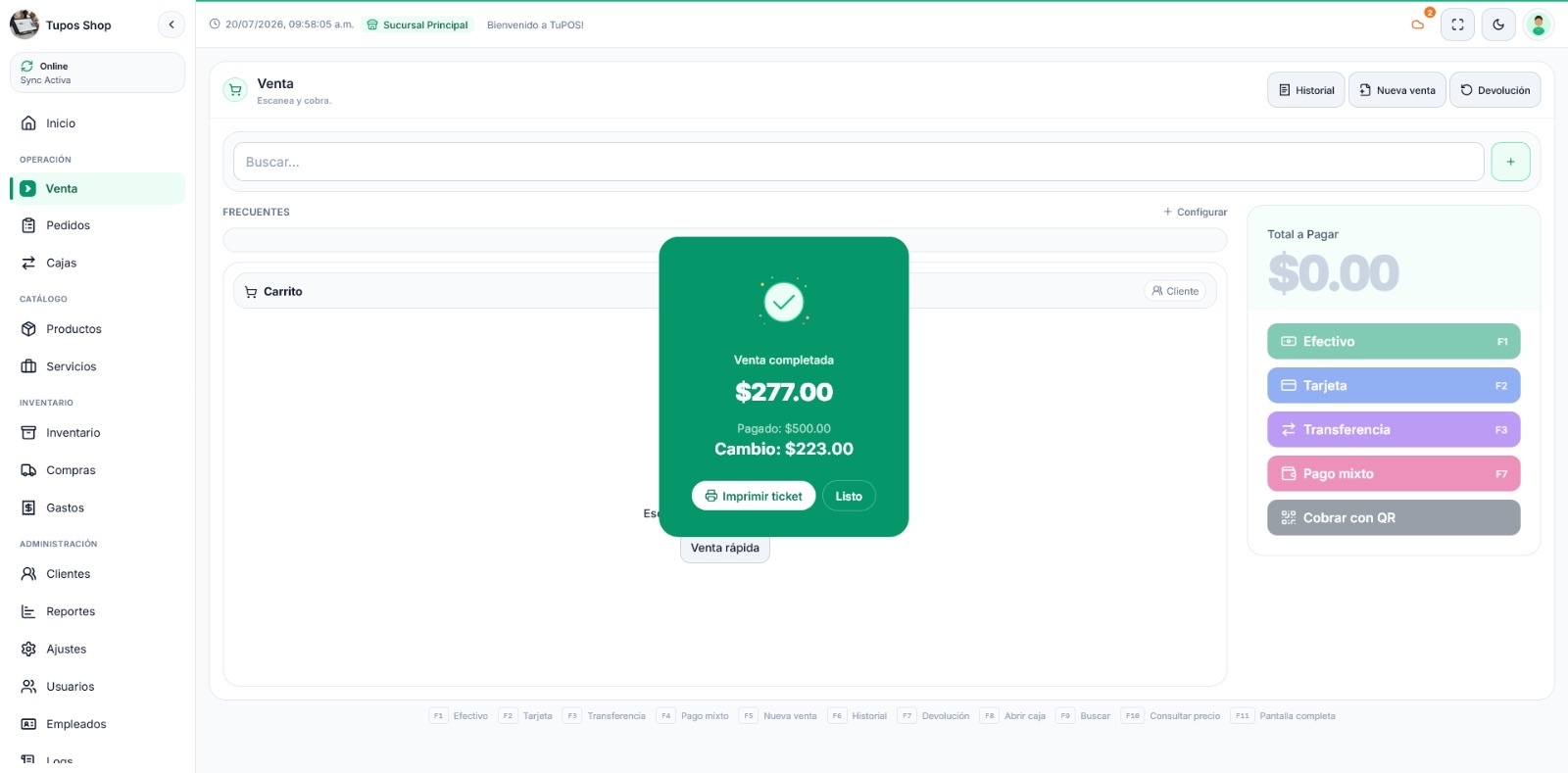This screenshot has height=773, width=1568.
Task: Click the Inventario box icon
Action: click(x=28, y=433)
